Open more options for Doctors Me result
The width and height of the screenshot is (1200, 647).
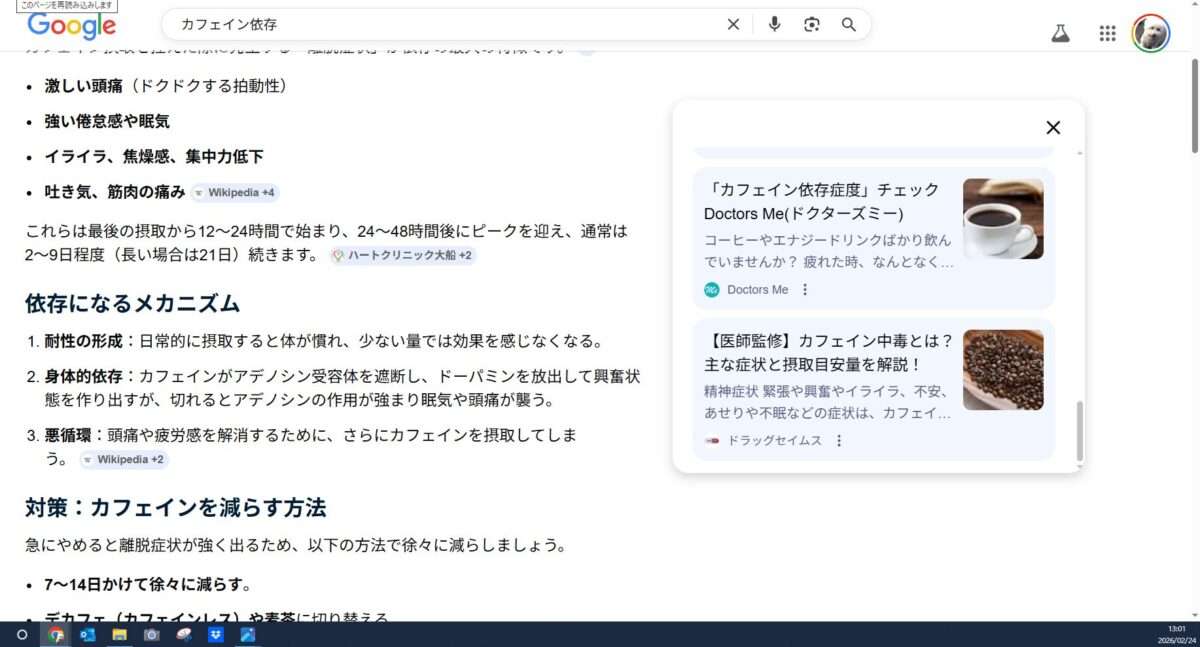[805, 290]
